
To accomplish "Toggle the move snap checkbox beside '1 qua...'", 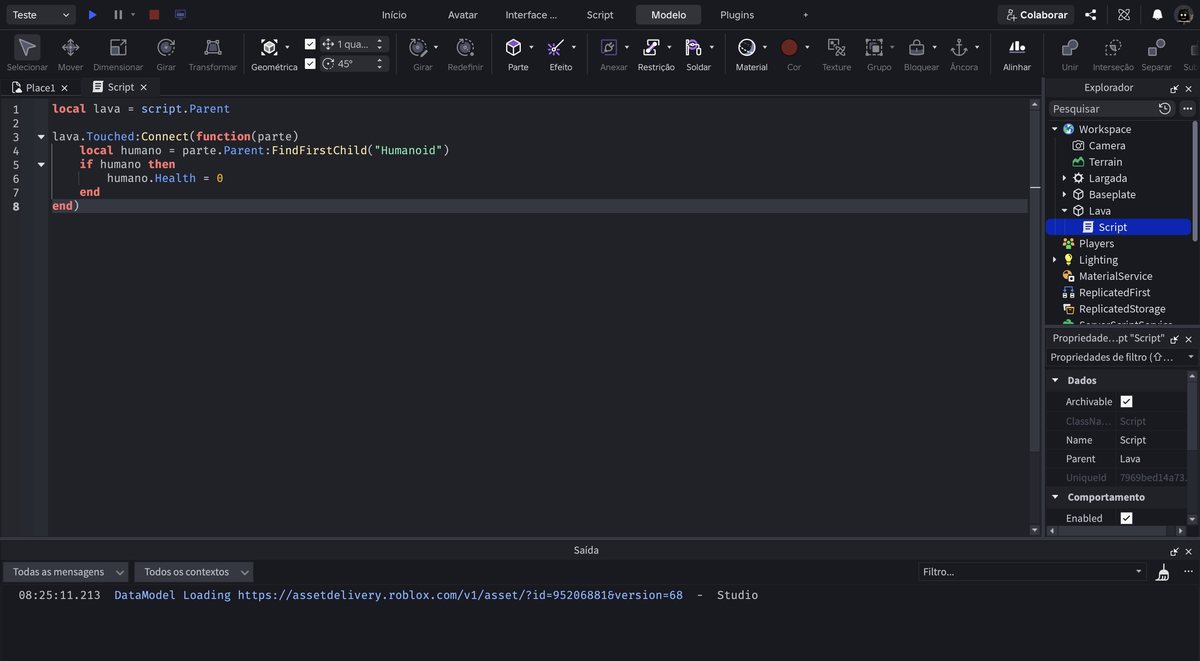I will point(310,44).
